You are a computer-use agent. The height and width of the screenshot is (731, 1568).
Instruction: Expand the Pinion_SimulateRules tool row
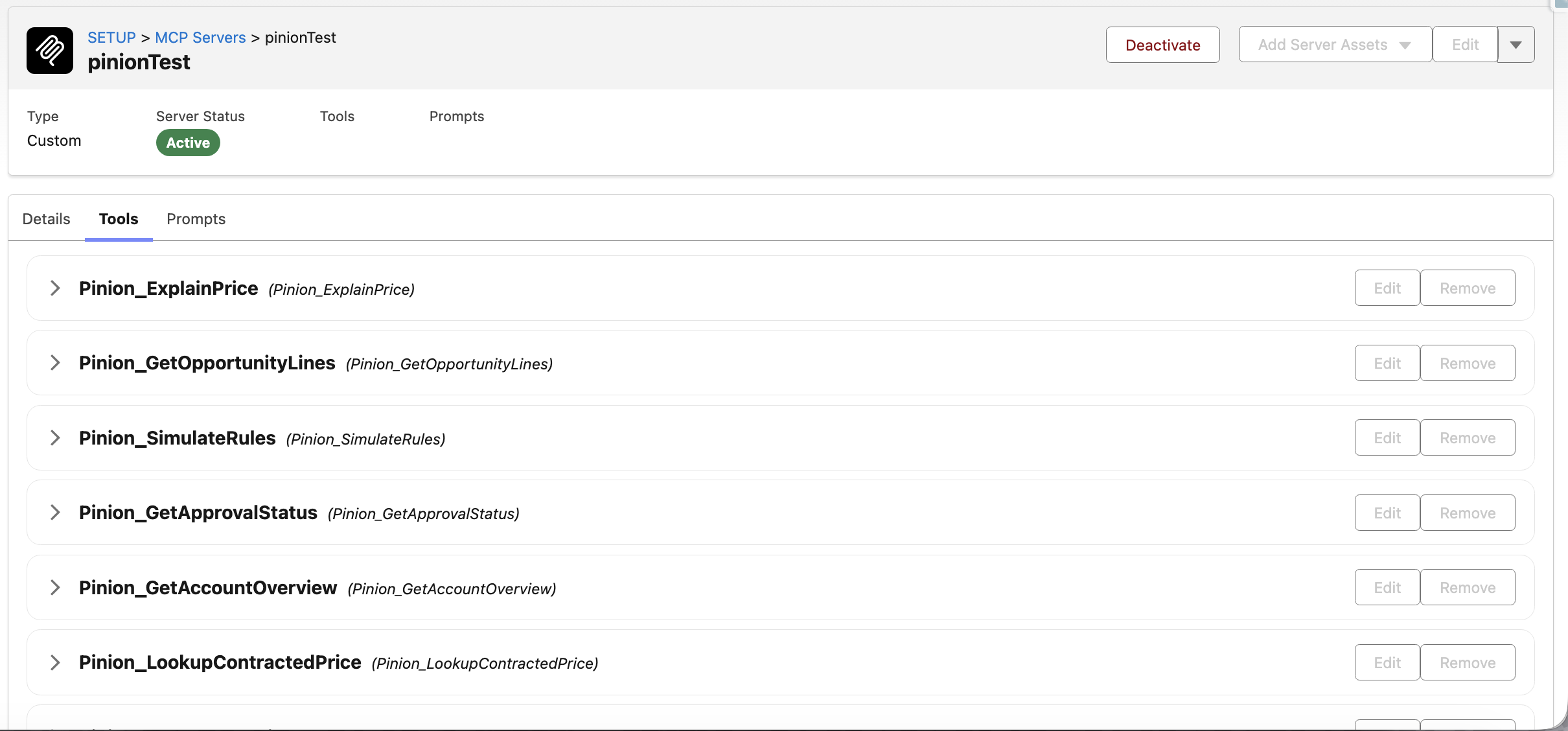coord(55,438)
